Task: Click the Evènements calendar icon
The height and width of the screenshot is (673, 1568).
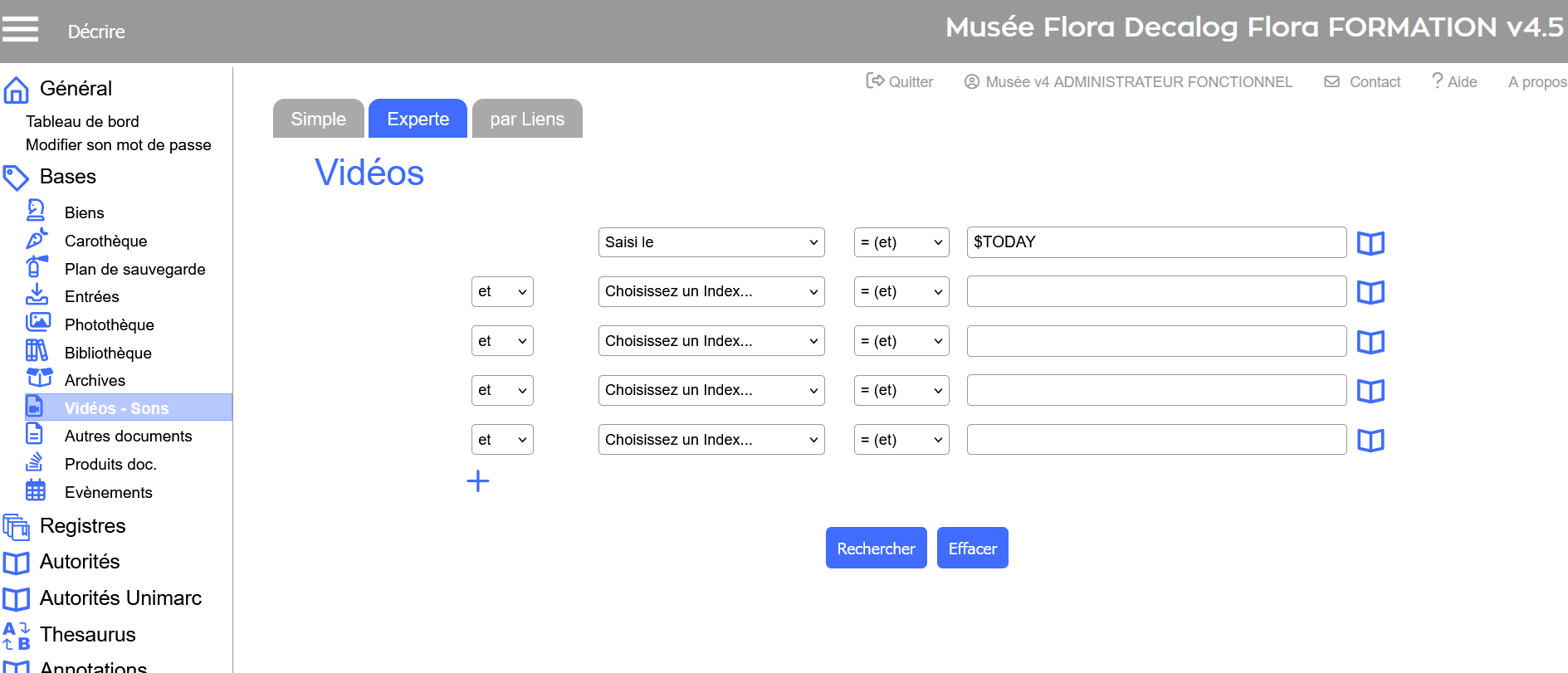Action: [36, 490]
